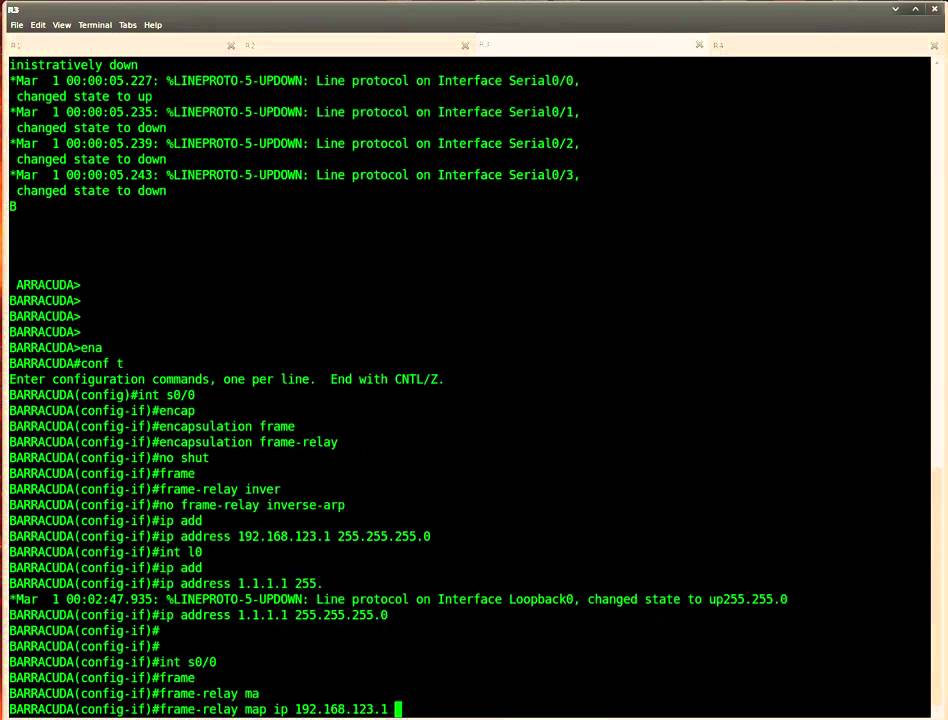The height and width of the screenshot is (720, 948).
Task: Open the File menu
Action: click(x=16, y=25)
